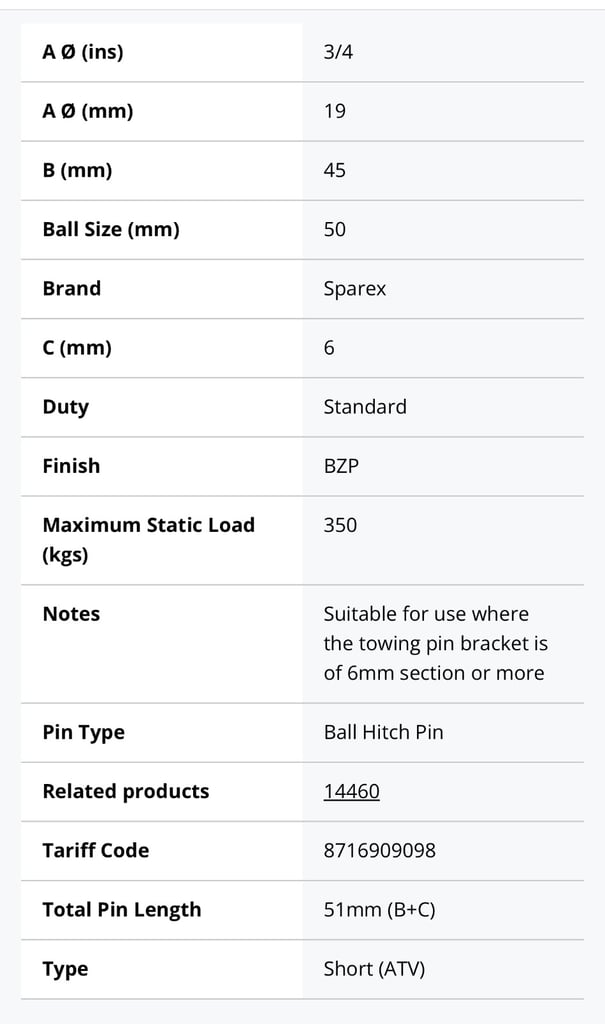Select the B (mm) value 45
Screen dimensions: 605x1024
[x=335, y=170]
